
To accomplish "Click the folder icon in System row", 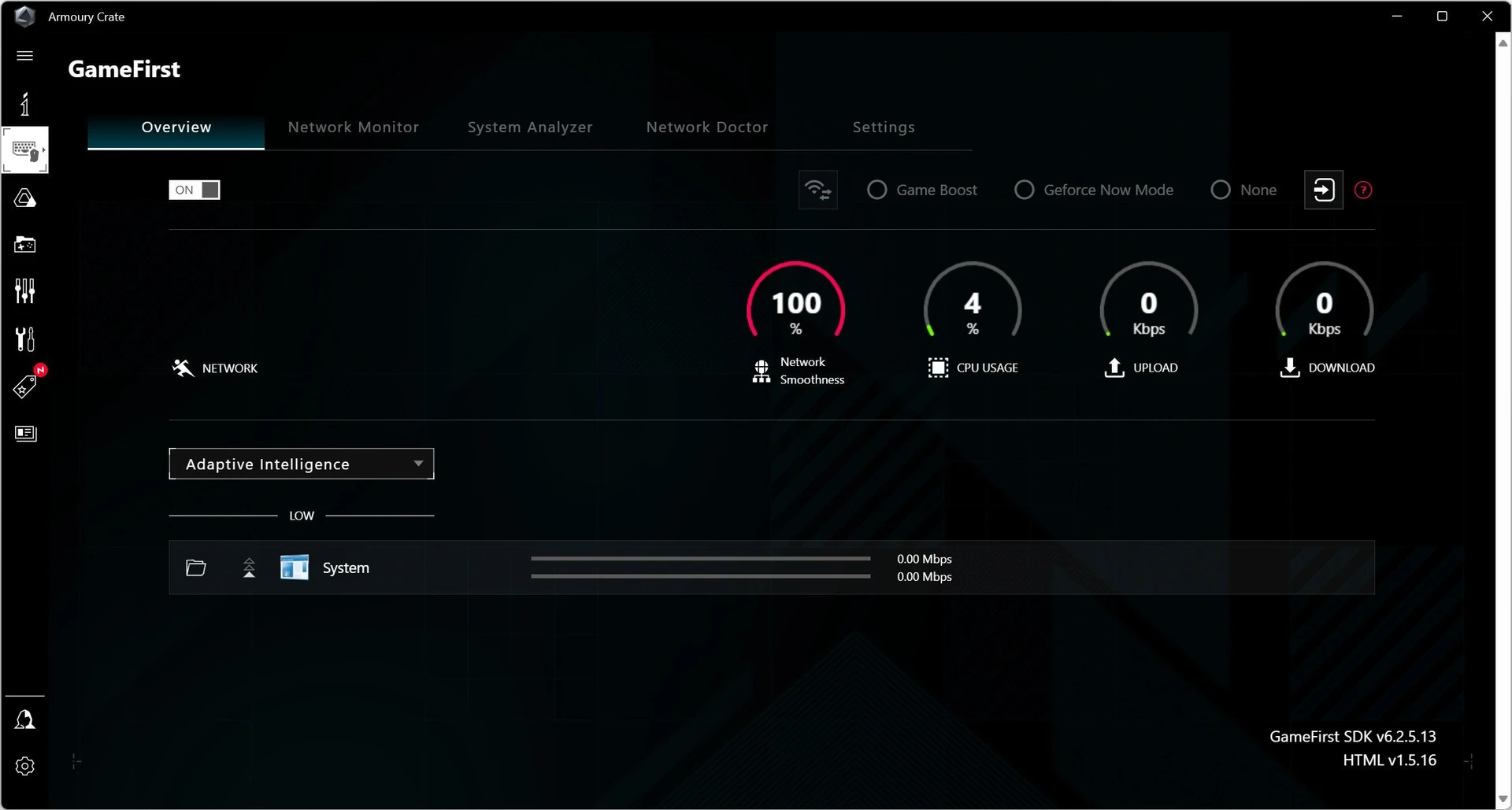I will click(x=196, y=568).
